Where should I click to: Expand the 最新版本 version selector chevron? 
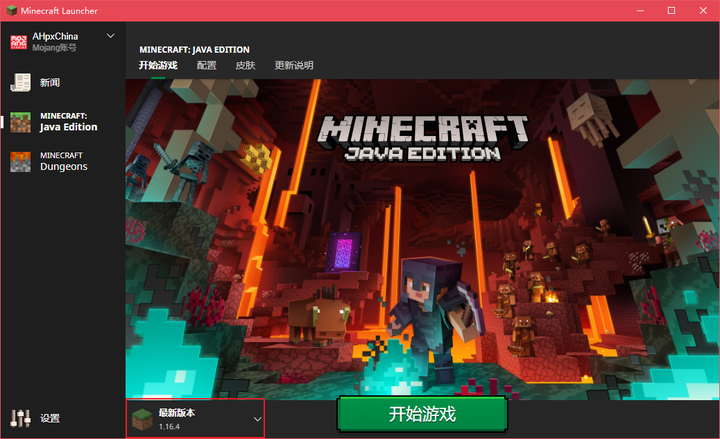[258, 419]
